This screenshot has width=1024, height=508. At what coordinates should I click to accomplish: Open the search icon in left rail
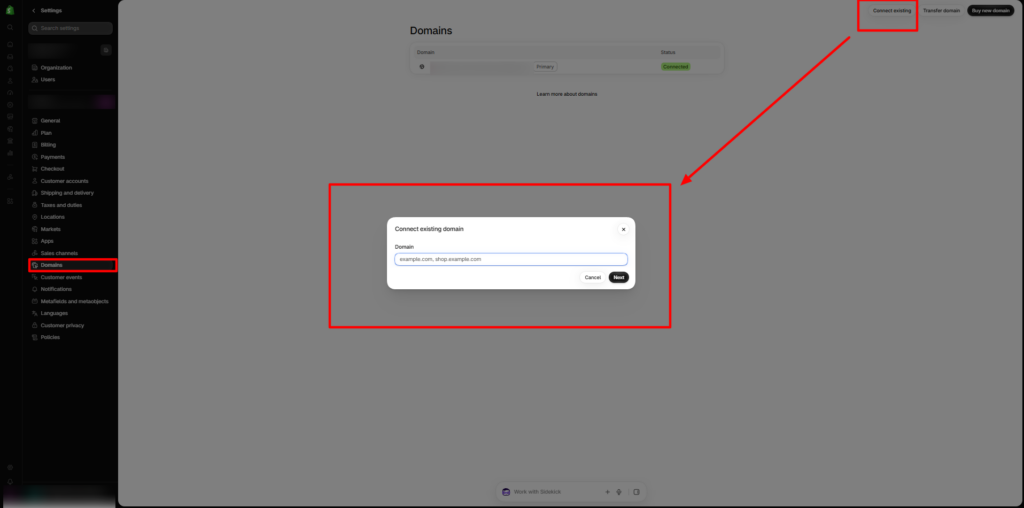[x=10, y=27]
